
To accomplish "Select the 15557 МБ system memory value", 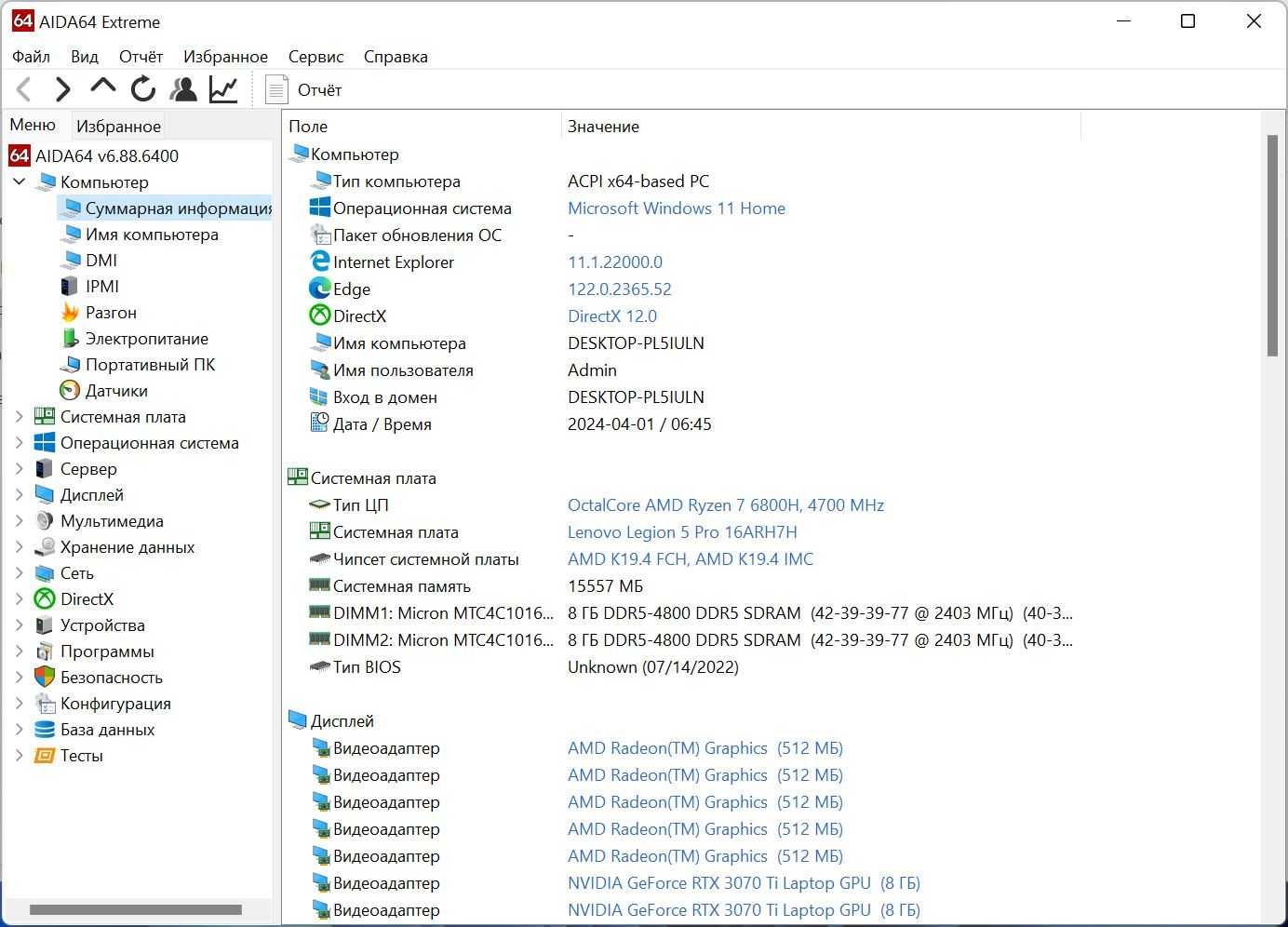I will 606,586.
